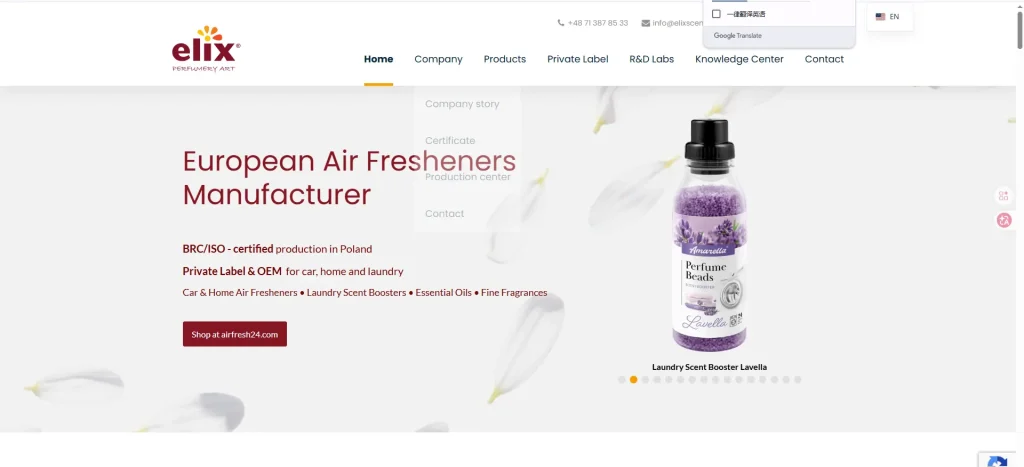
Task: Open the EN language selector
Action: pos(889,17)
